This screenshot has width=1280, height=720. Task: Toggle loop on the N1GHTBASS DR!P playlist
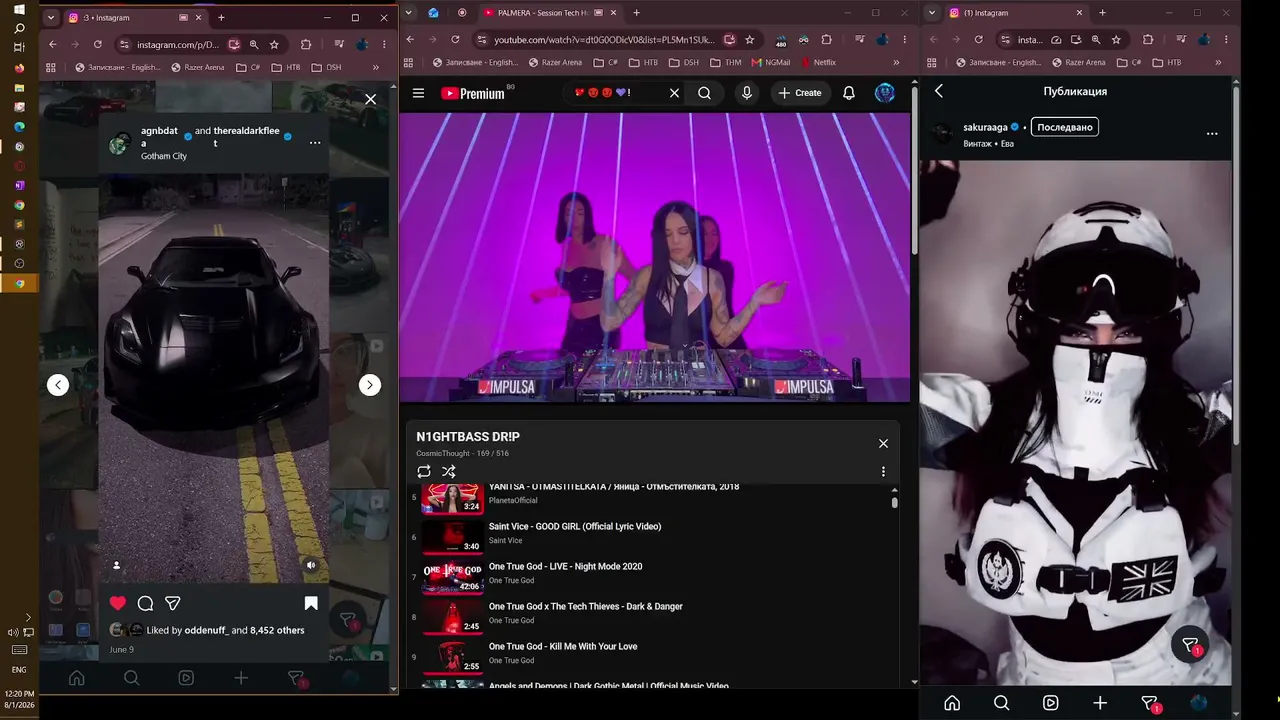click(x=424, y=471)
